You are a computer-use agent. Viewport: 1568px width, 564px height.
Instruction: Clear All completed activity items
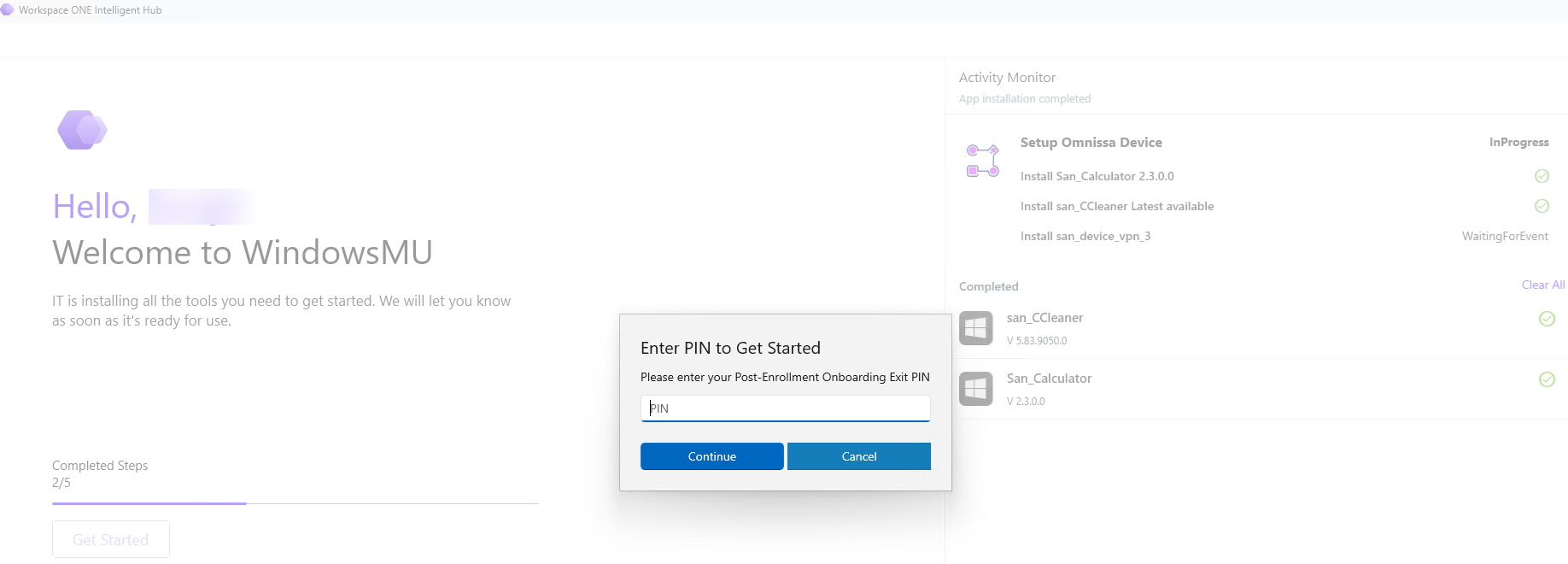(1543, 285)
